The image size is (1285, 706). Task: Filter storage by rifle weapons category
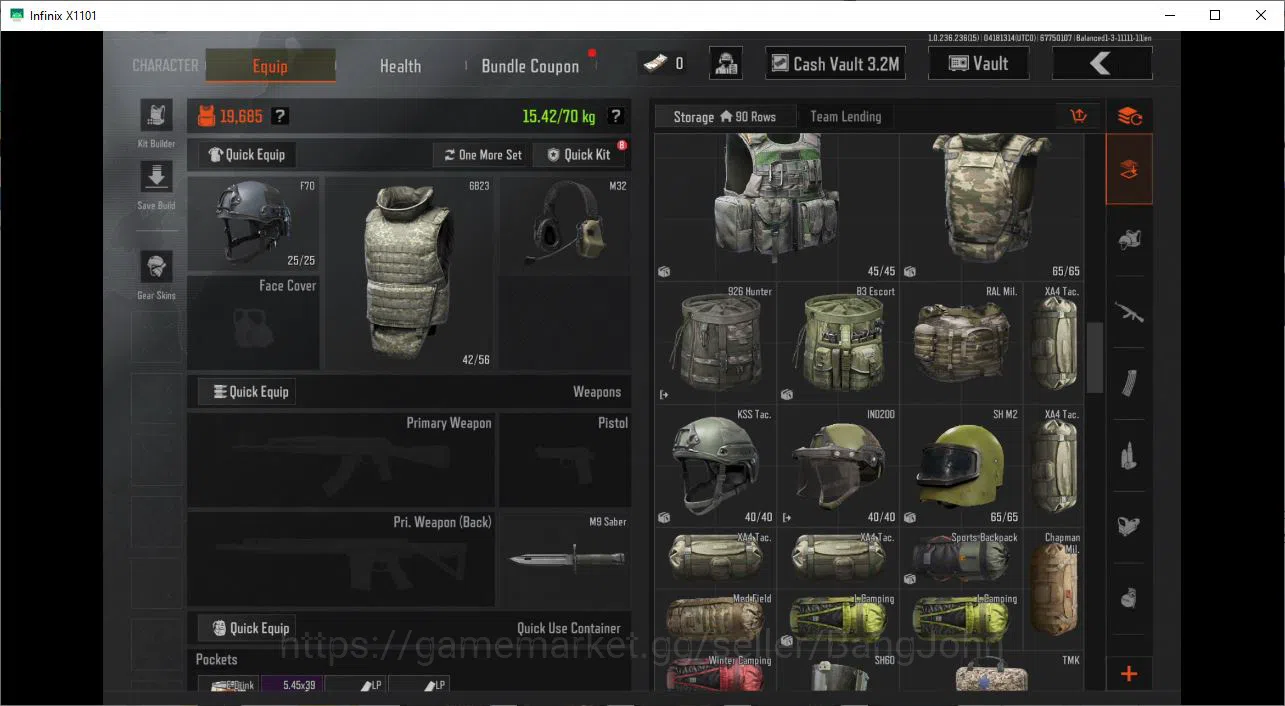click(1129, 313)
